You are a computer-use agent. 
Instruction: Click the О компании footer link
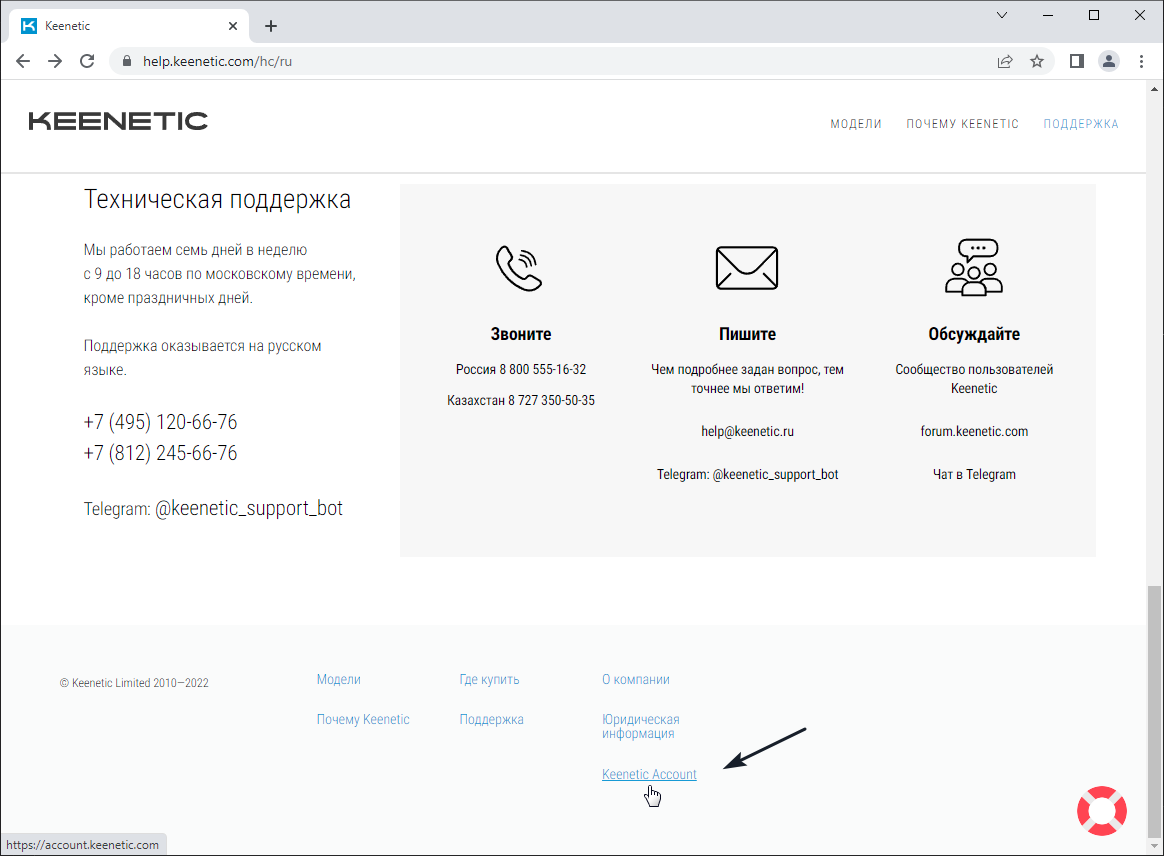pyautogui.click(x=635, y=679)
